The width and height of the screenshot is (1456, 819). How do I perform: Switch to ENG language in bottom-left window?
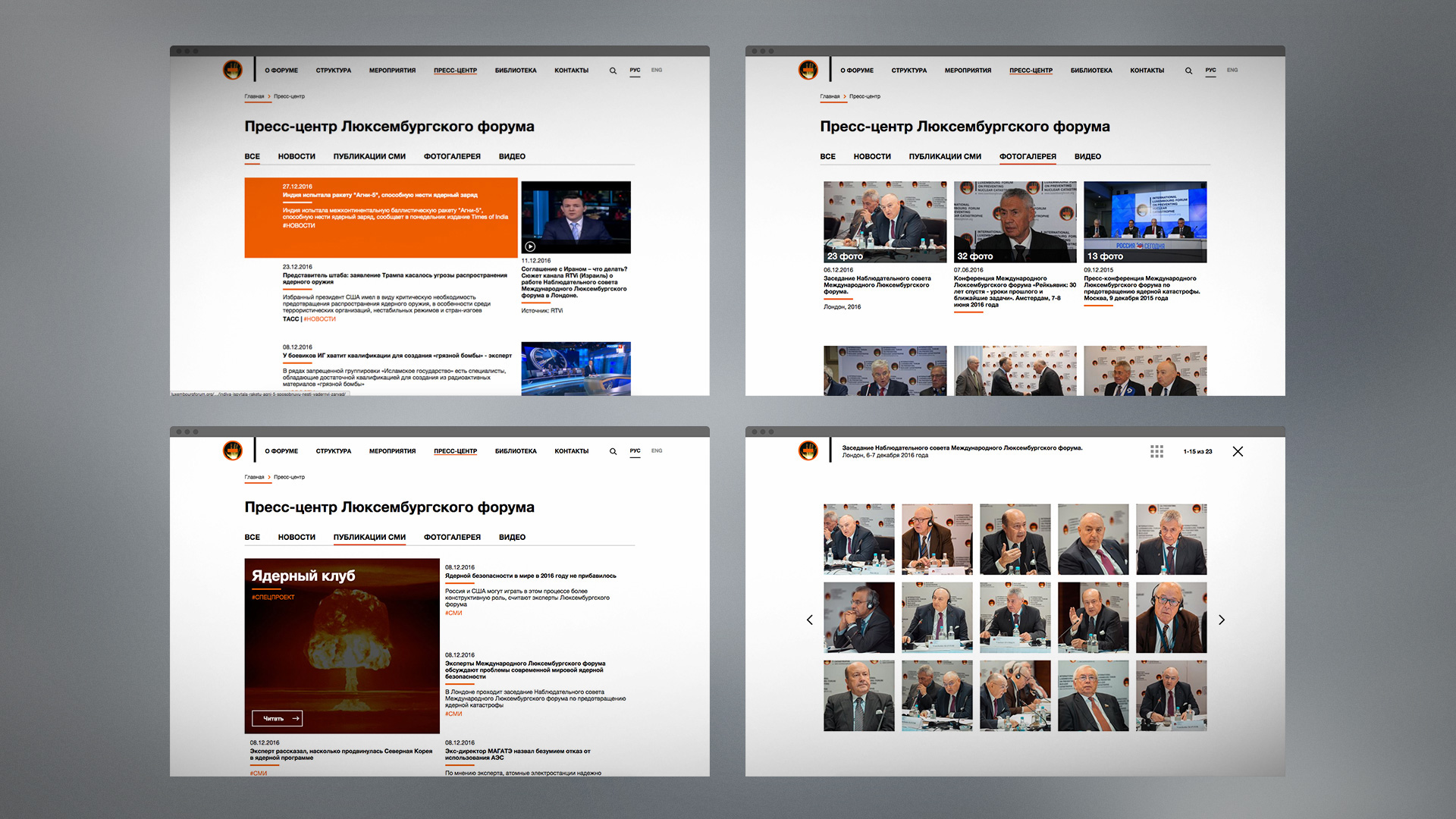657,450
